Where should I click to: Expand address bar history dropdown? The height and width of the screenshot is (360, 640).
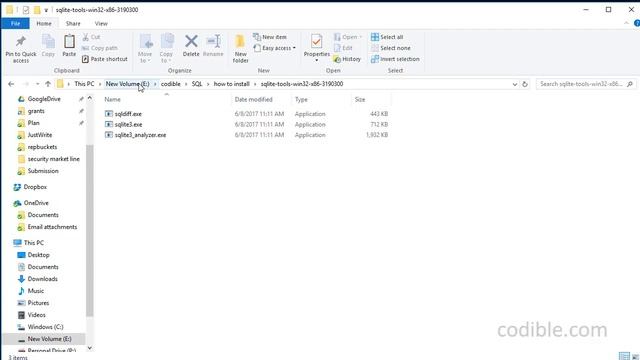coord(515,84)
